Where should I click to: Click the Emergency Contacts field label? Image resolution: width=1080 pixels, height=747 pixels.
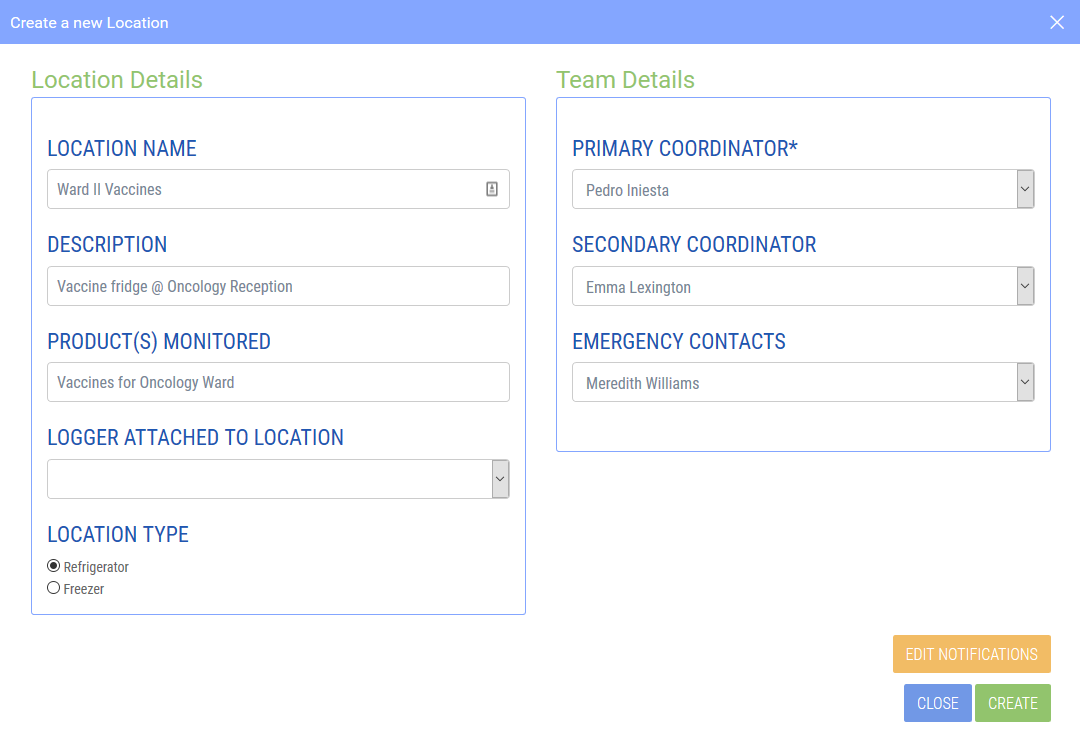point(679,342)
